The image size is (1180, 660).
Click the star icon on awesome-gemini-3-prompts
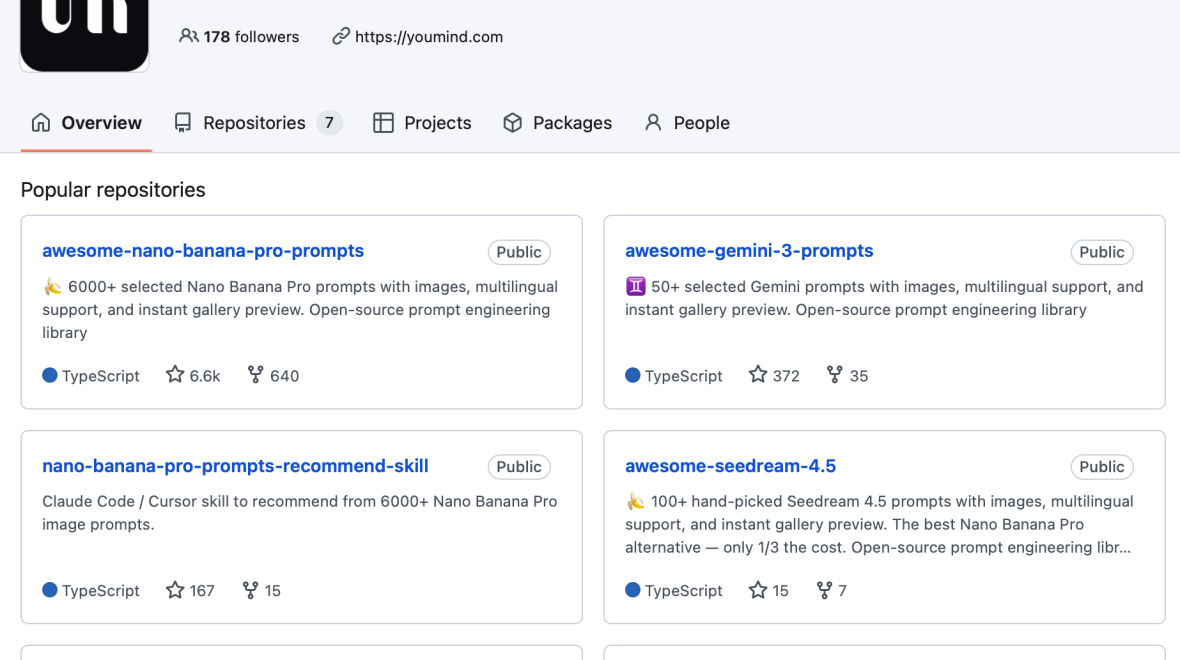pos(758,375)
